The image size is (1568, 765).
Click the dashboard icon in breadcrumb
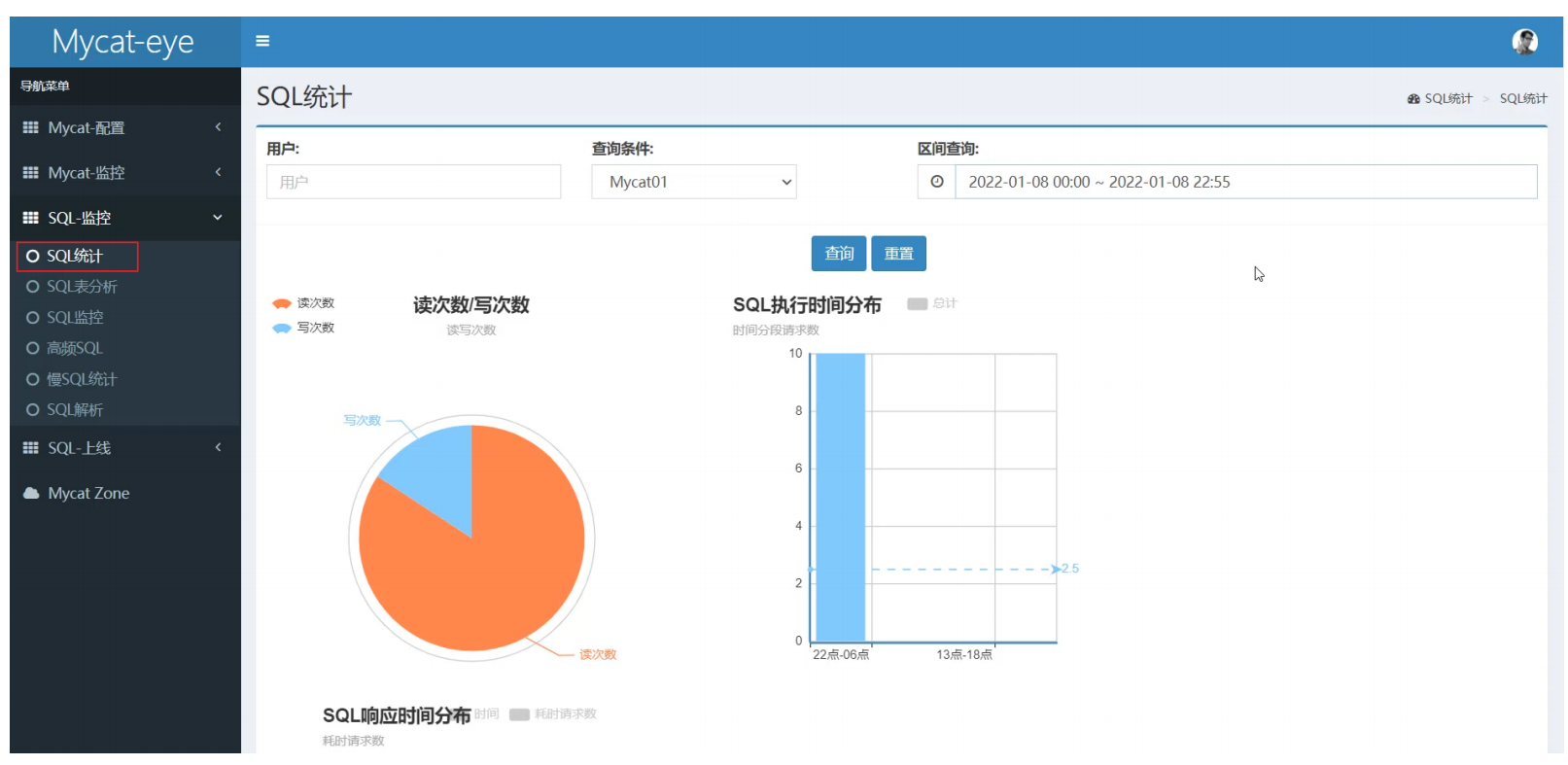click(1413, 99)
